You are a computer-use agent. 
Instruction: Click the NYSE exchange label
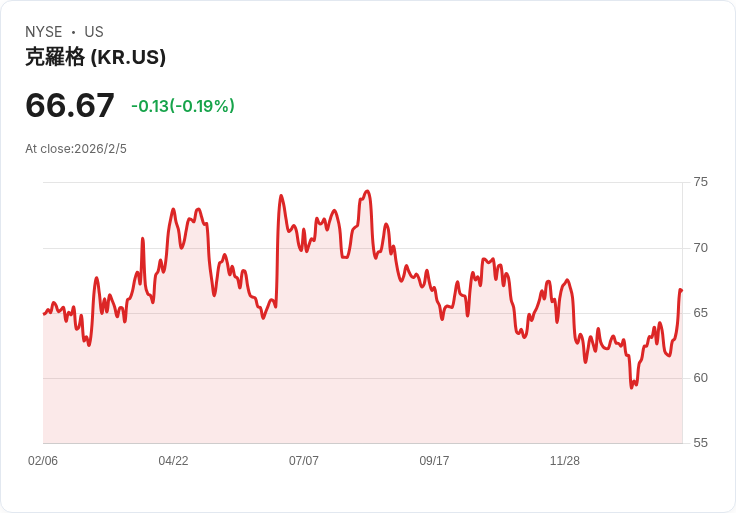(x=44, y=32)
